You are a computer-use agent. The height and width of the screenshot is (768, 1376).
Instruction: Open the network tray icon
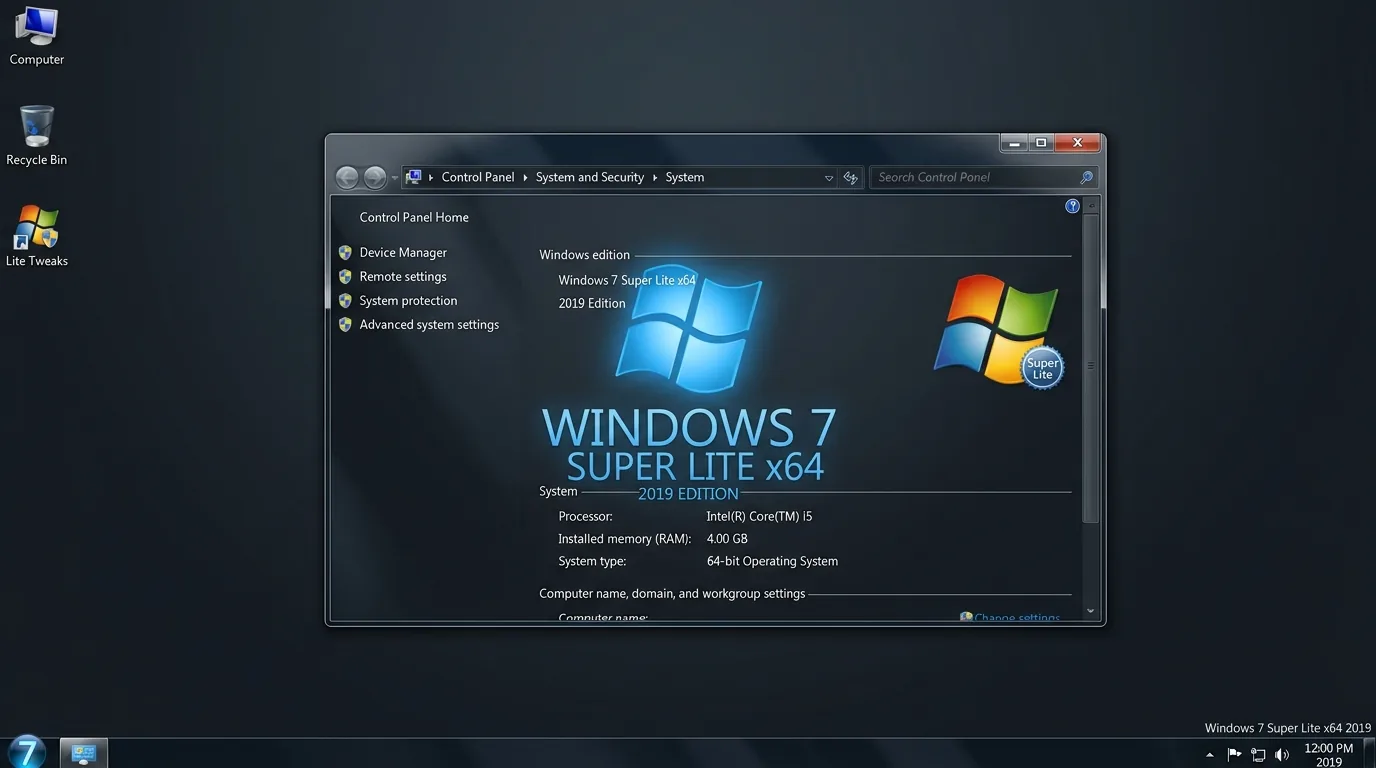(x=1258, y=755)
